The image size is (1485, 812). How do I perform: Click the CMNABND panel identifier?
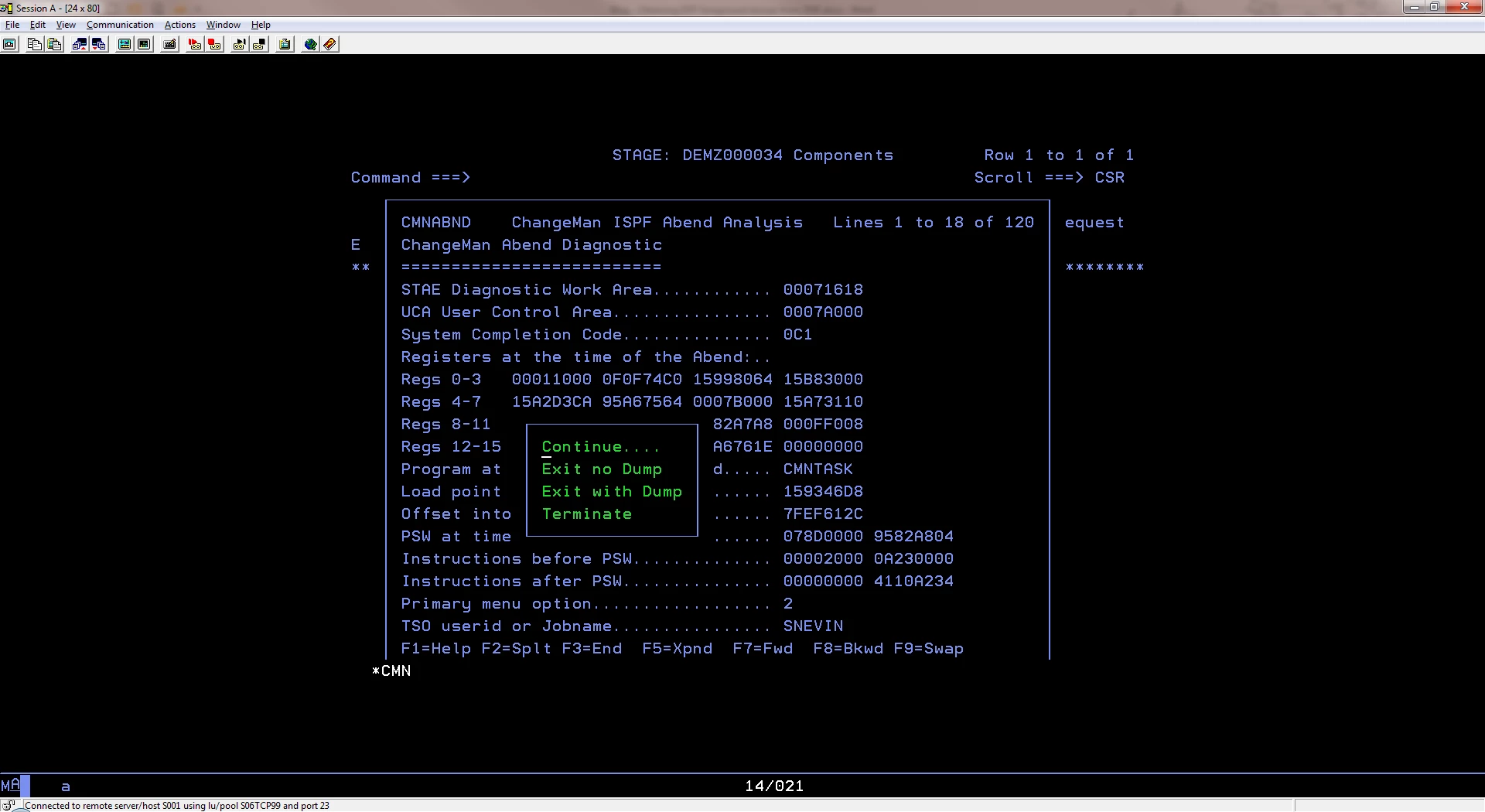click(436, 222)
